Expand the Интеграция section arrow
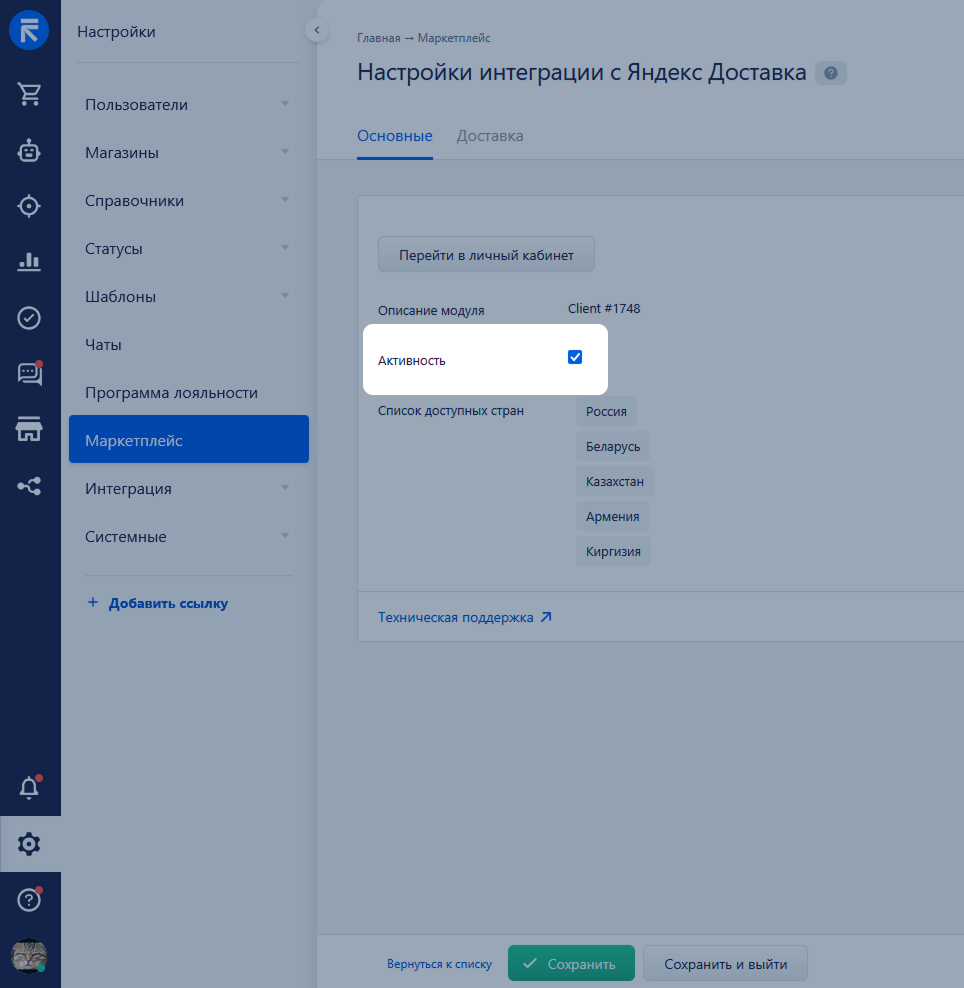 pos(285,488)
